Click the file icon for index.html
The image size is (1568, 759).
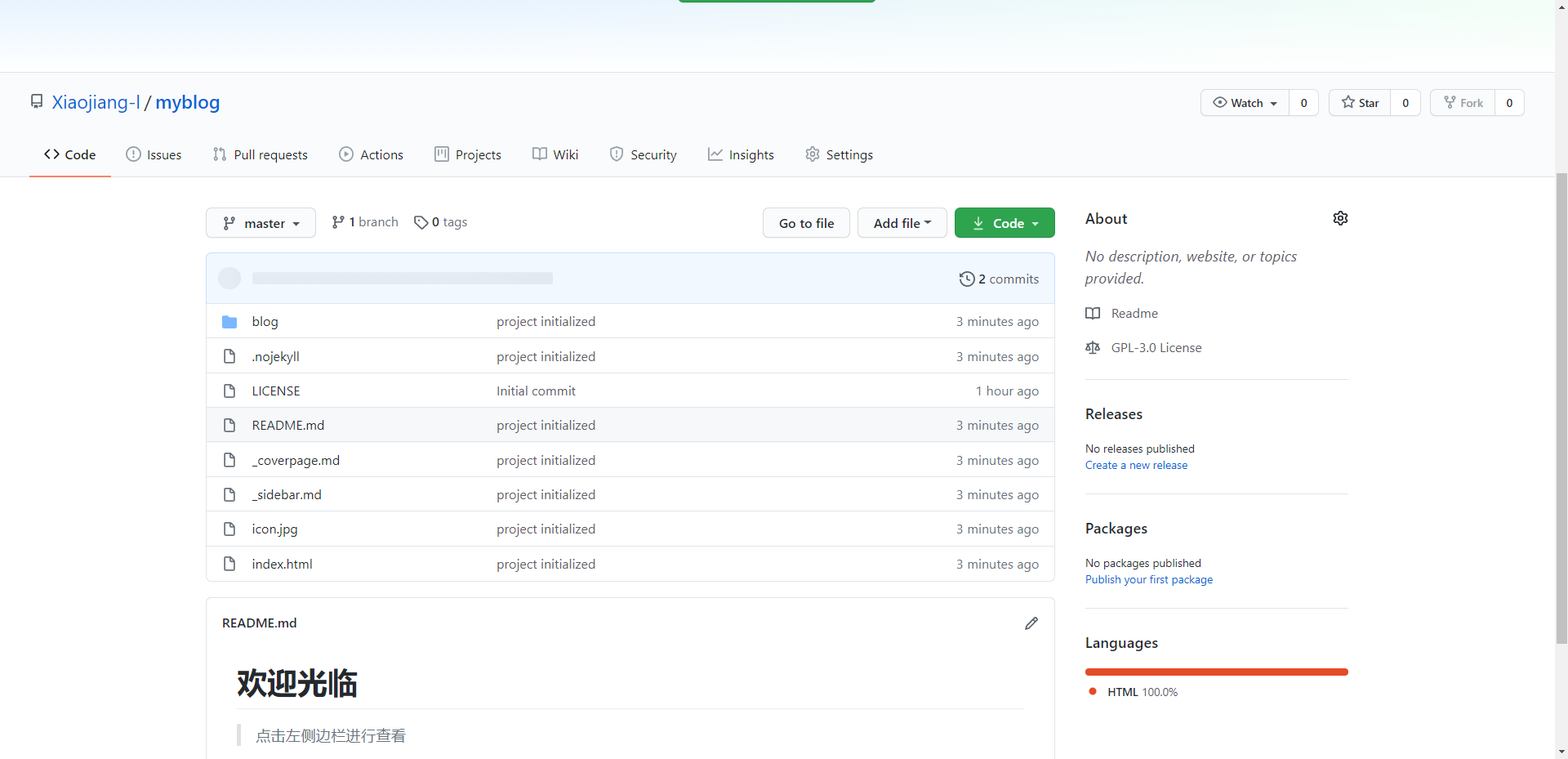click(229, 565)
